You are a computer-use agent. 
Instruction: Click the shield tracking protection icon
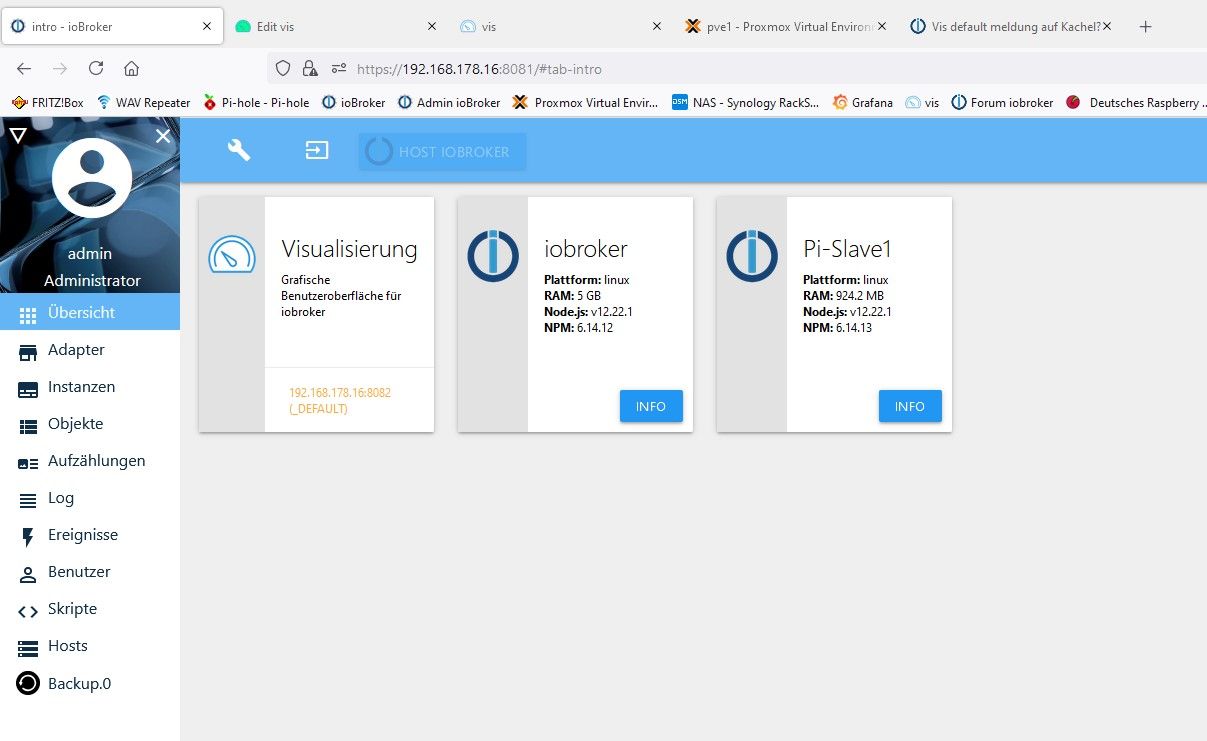pyautogui.click(x=283, y=69)
